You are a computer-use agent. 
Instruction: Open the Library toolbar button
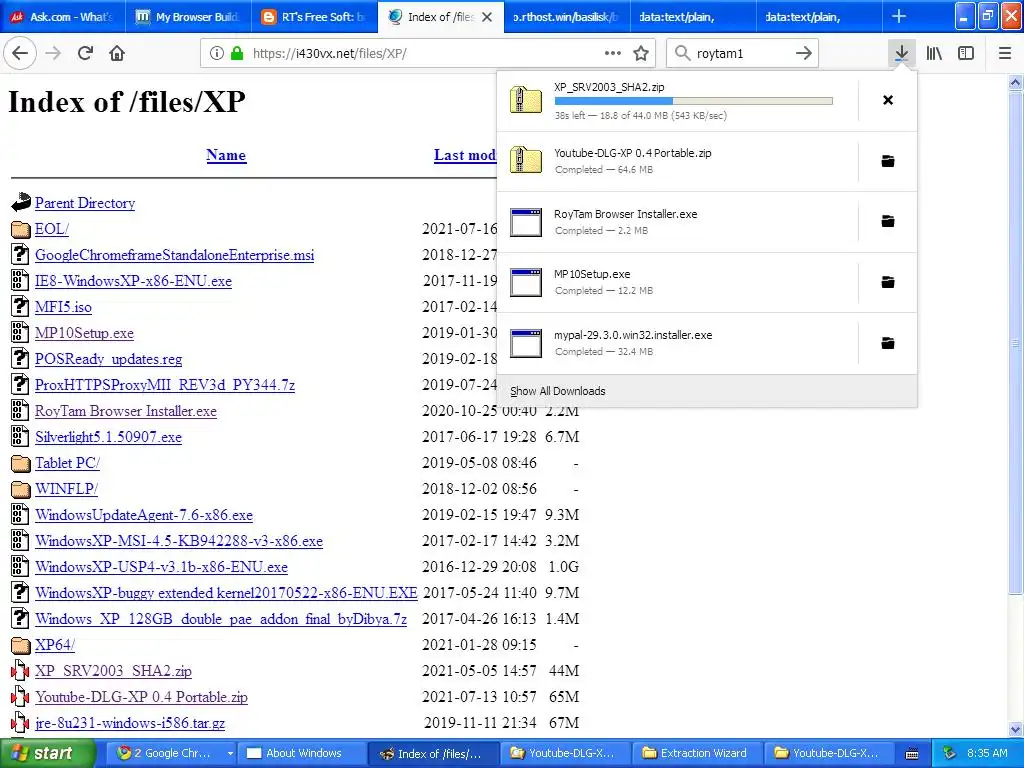click(x=934, y=53)
